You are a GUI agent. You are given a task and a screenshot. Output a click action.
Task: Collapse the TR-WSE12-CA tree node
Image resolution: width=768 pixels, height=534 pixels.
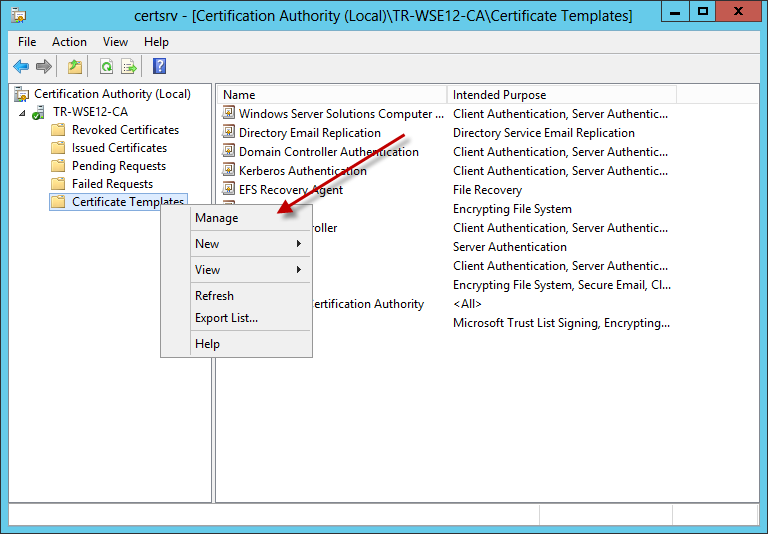22,112
